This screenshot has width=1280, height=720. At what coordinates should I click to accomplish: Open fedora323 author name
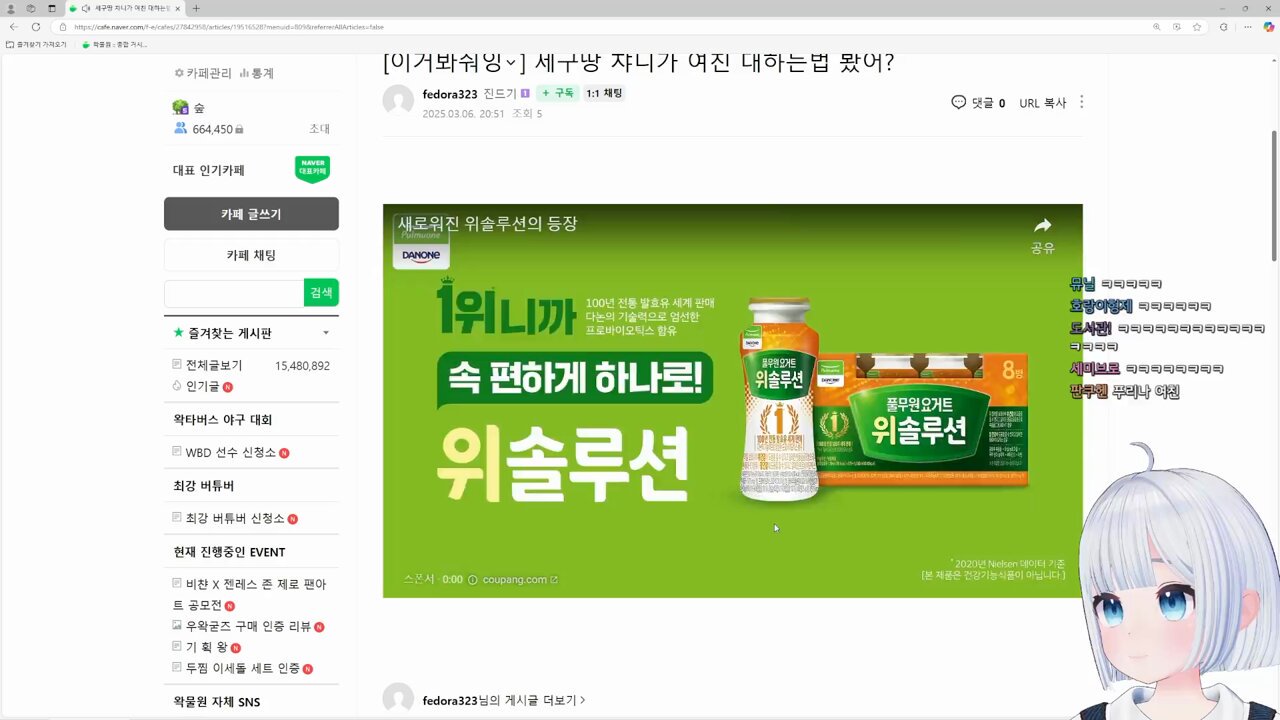tap(450, 94)
